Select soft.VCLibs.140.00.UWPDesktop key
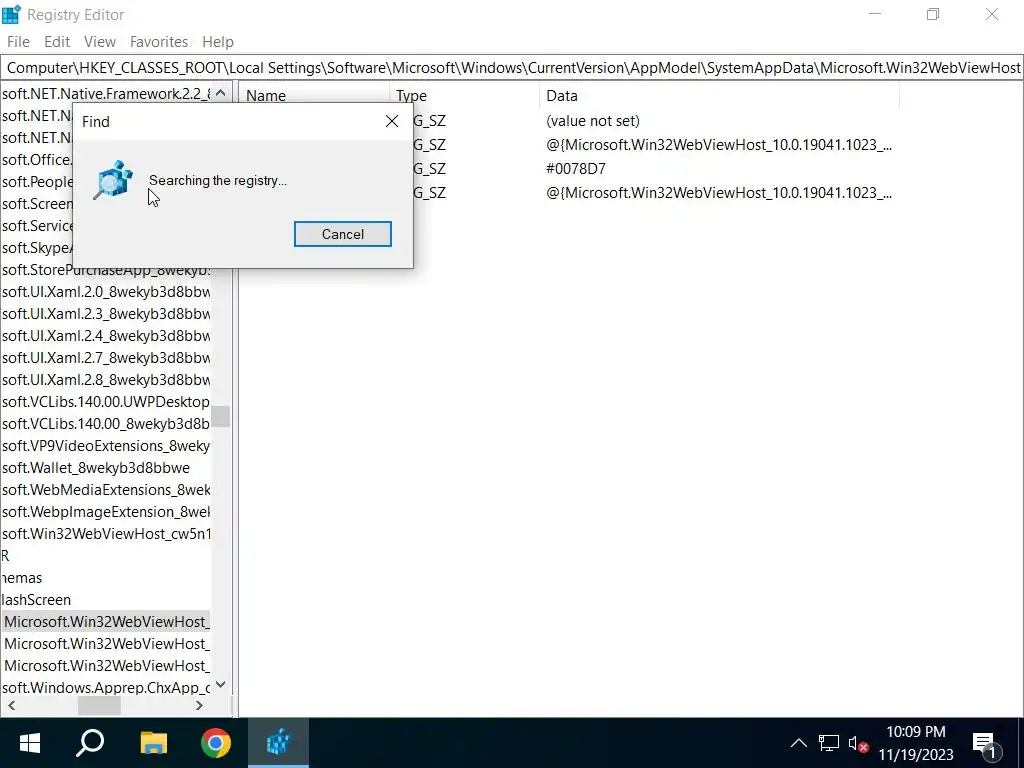The height and width of the screenshot is (768, 1024). tap(106, 402)
